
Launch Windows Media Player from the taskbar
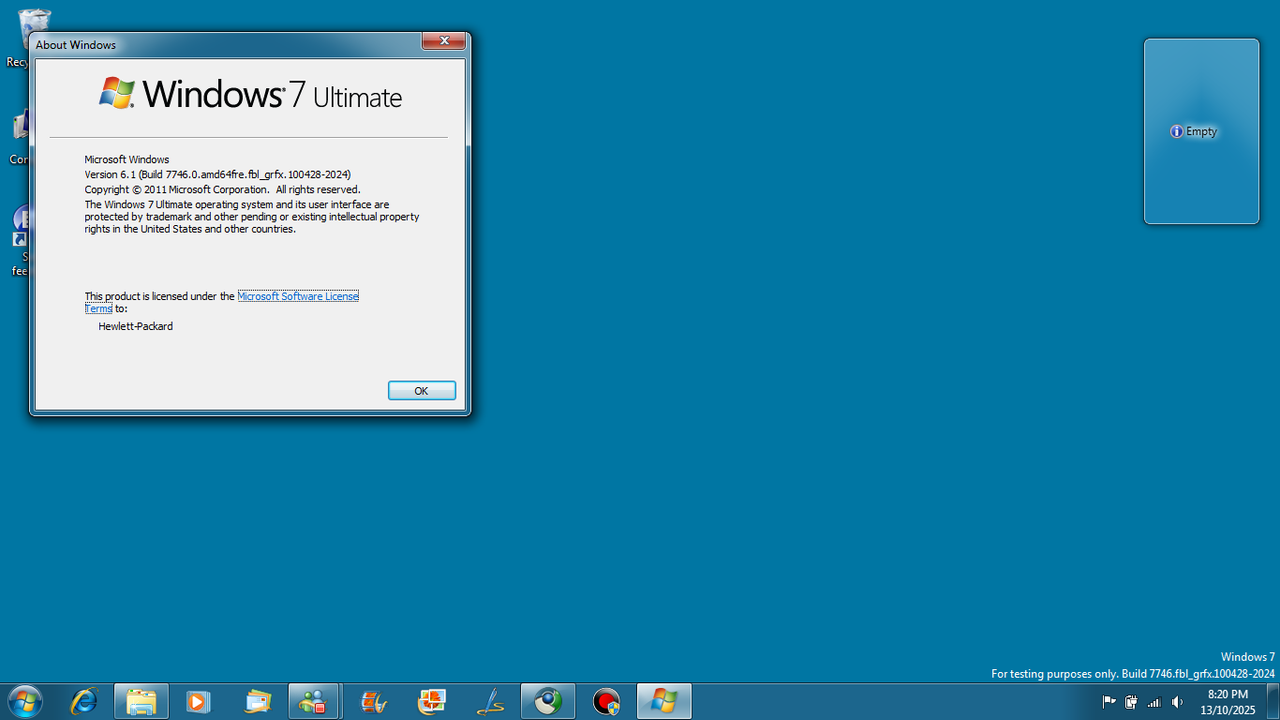pos(198,702)
